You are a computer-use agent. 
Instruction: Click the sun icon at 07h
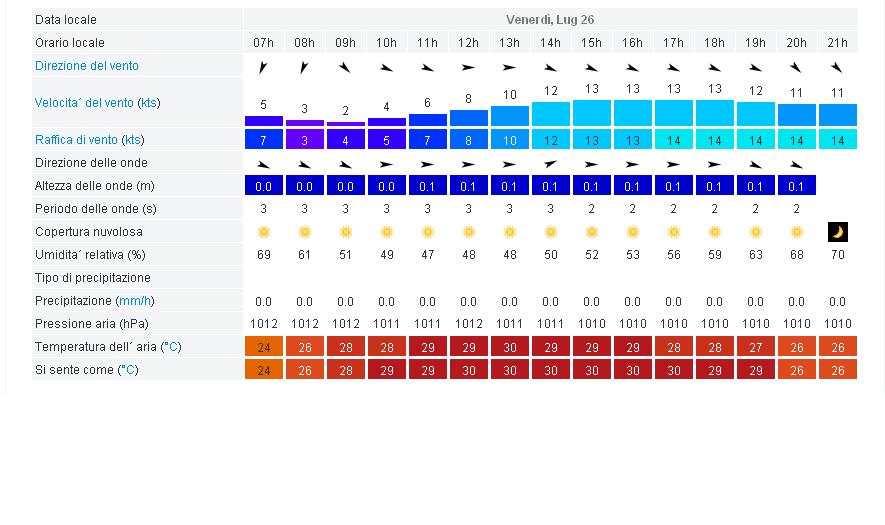(x=264, y=232)
